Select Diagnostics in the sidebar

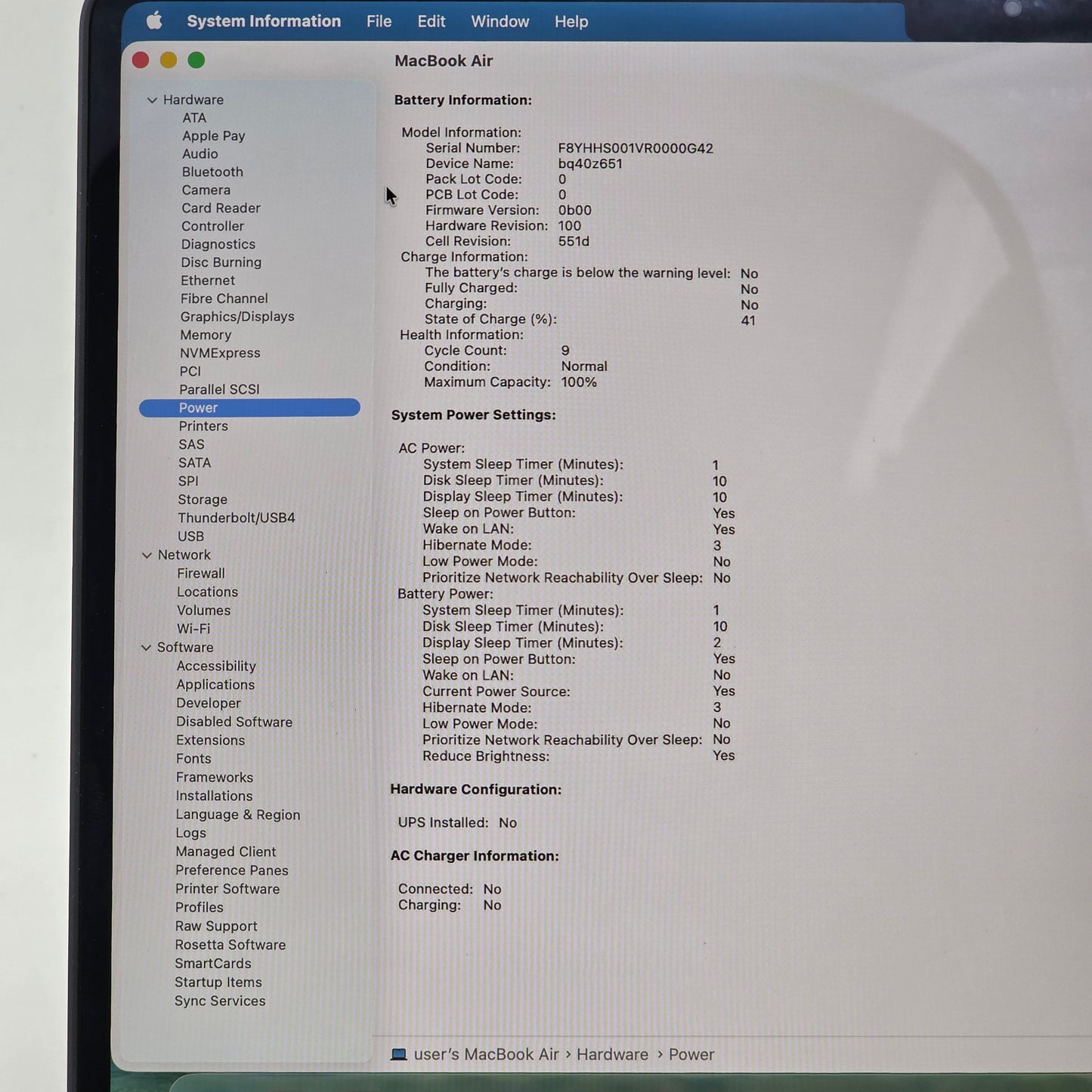pos(218,244)
